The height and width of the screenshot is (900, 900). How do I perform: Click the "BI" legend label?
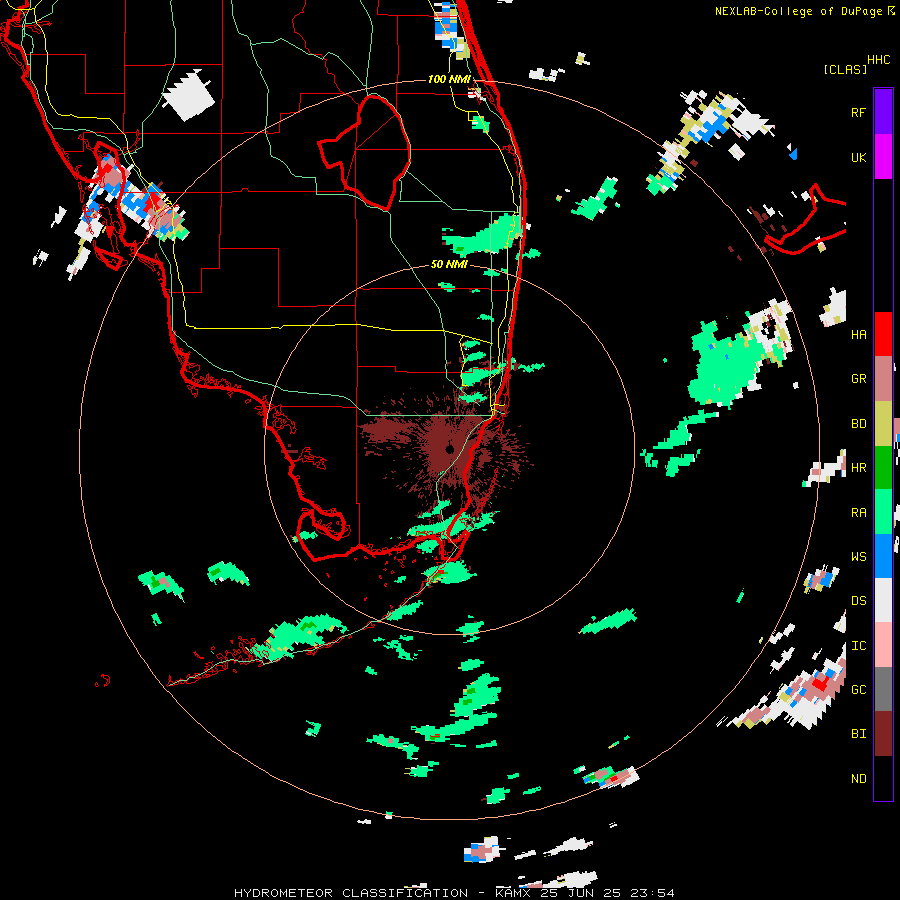tap(858, 734)
